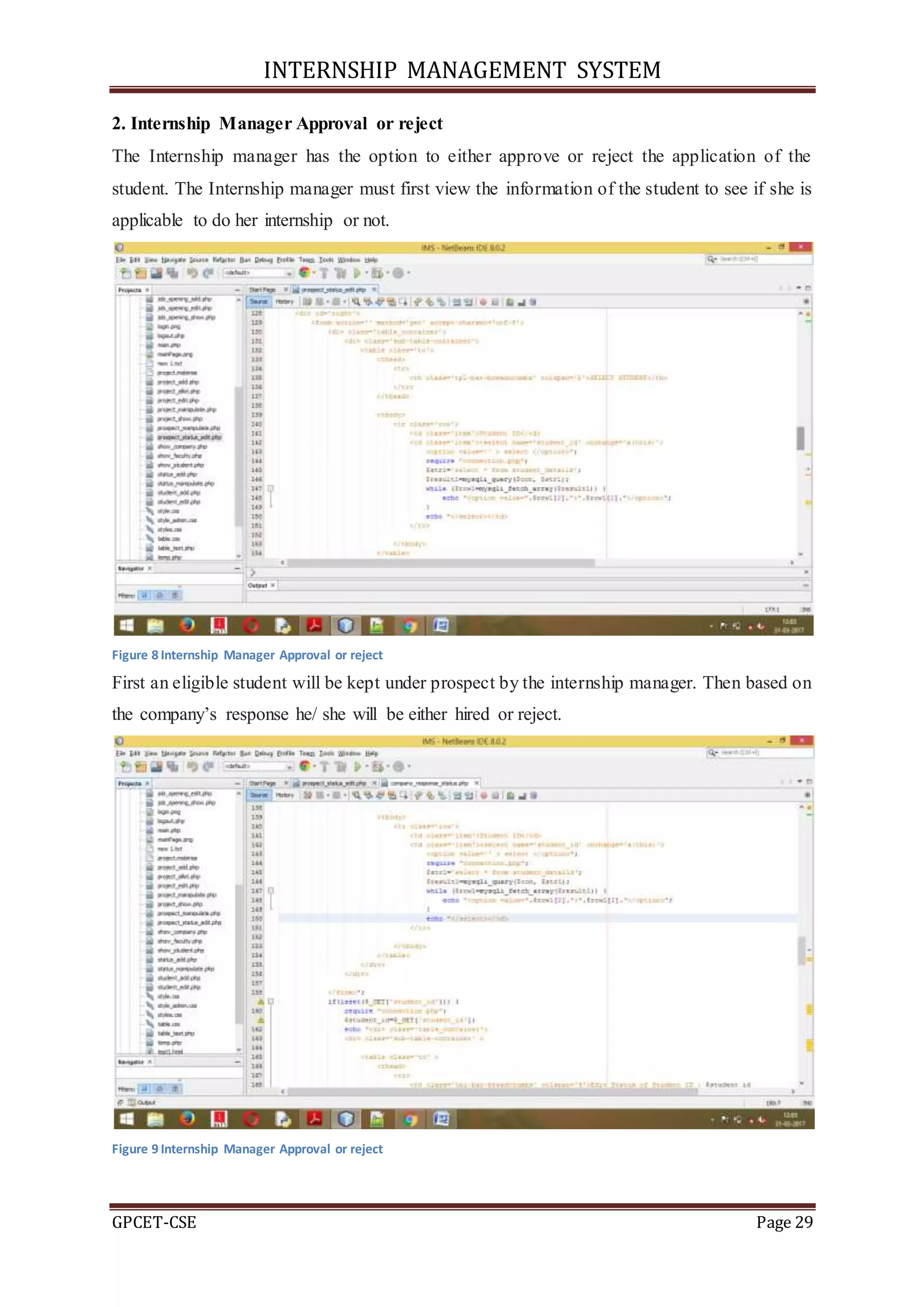This screenshot has width=924, height=1307.
Task: Click Save All icon in Figure 8 toolbar
Action: 172,273
